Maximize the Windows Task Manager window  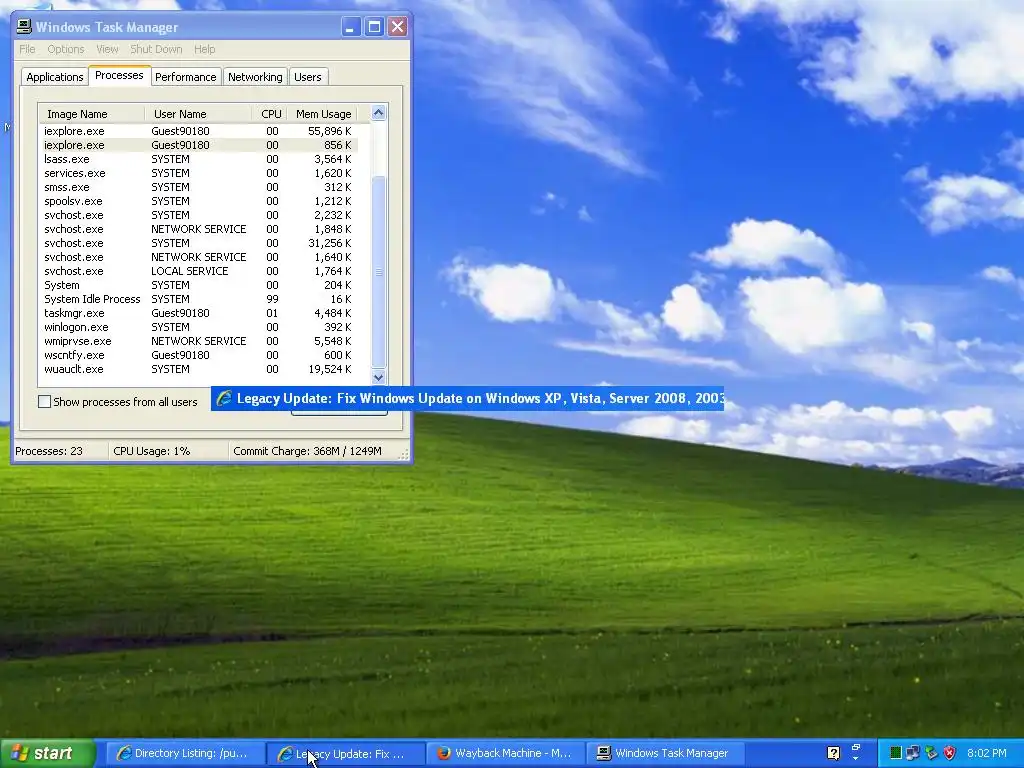(x=374, y=27)
